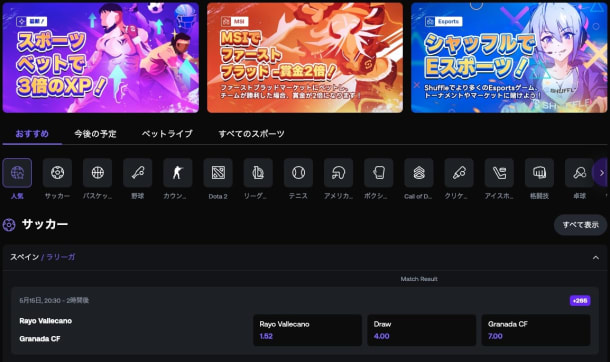Open the Esports シャッフル promotion banner
This screenshot has height=362, width=610.
click(x=509, y=58)
